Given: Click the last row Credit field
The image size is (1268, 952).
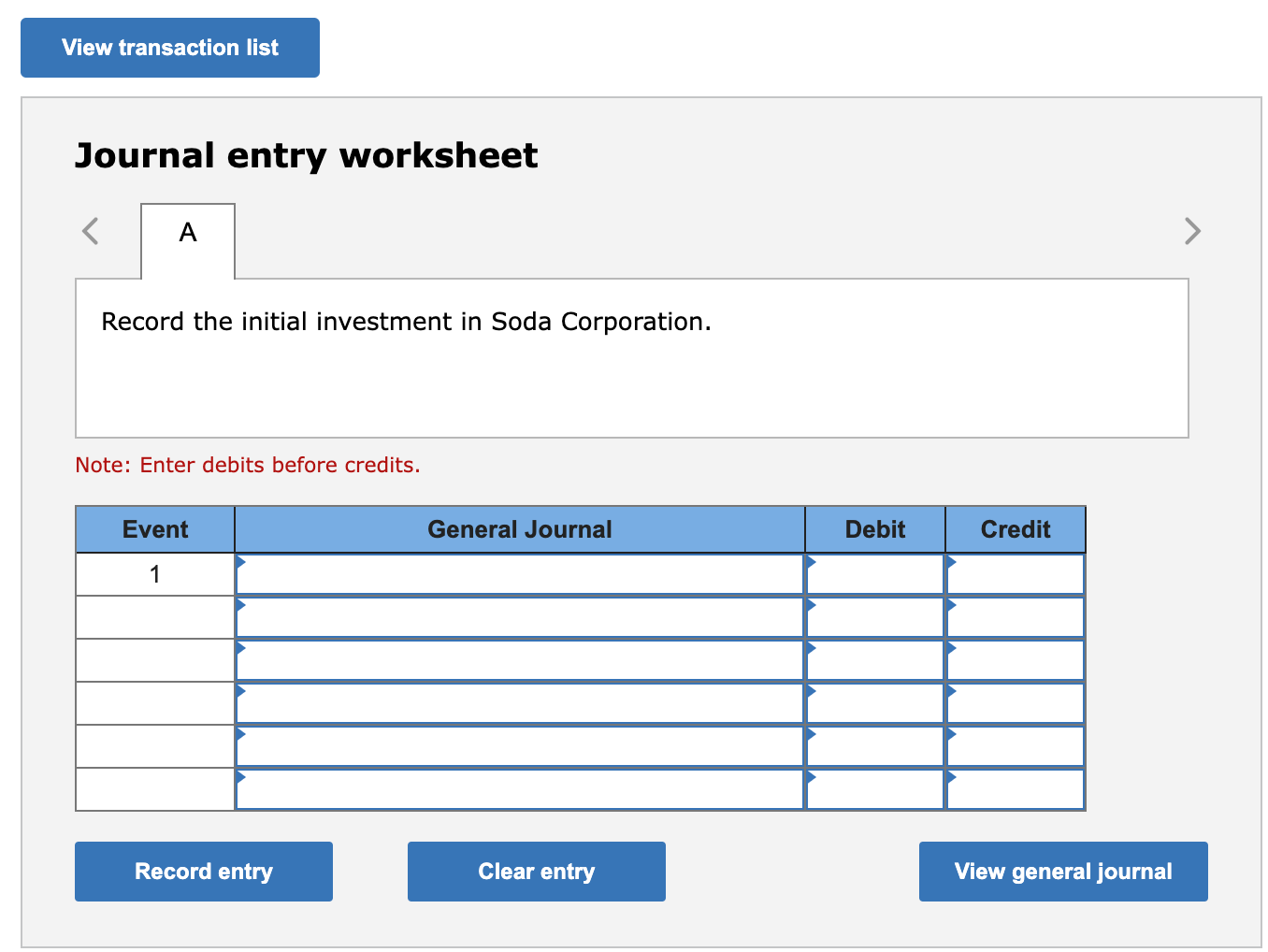Looking at the screenshot, I should [1016, 789].
